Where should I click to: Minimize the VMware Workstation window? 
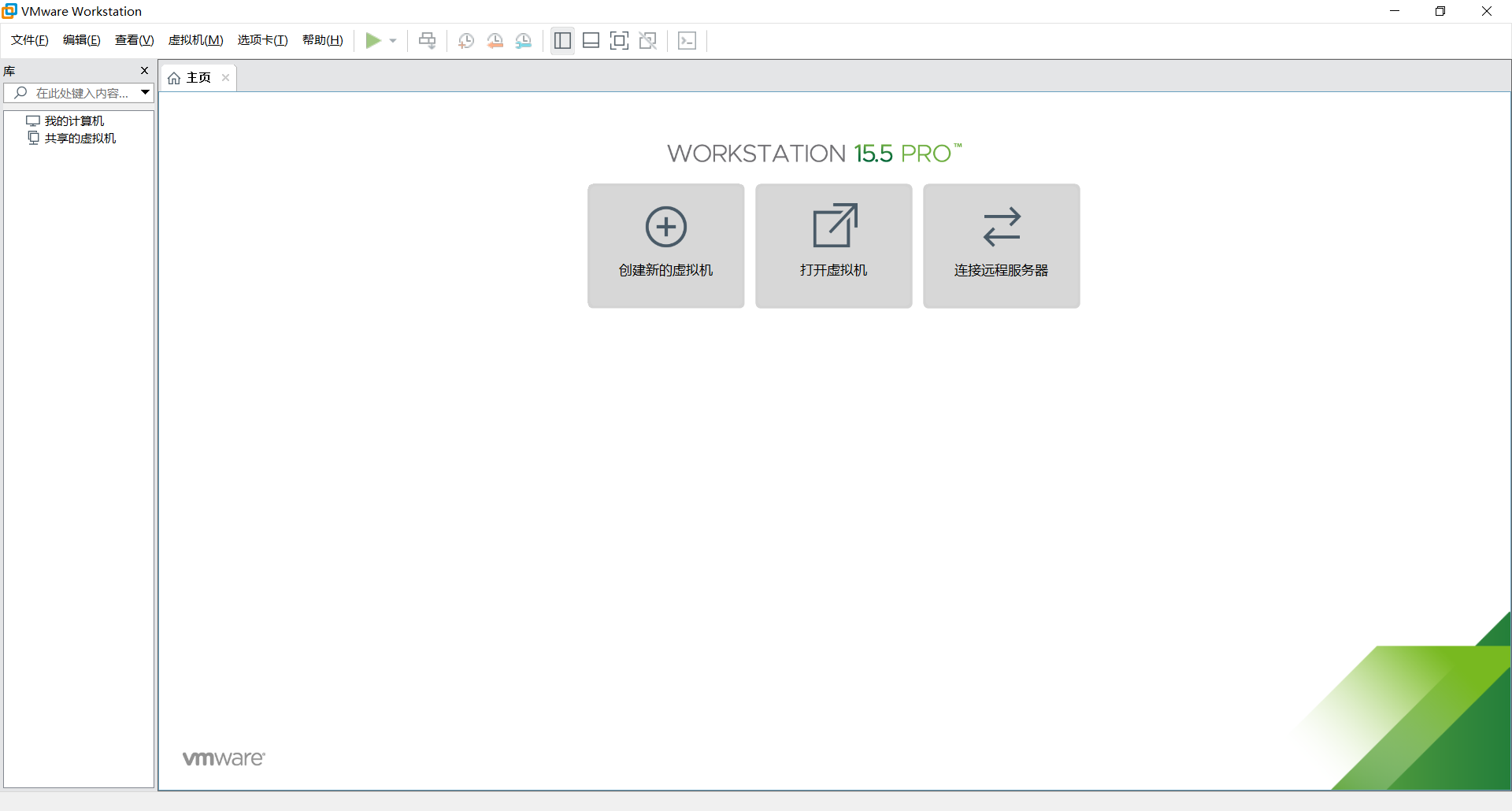(x=1395, y=11)
